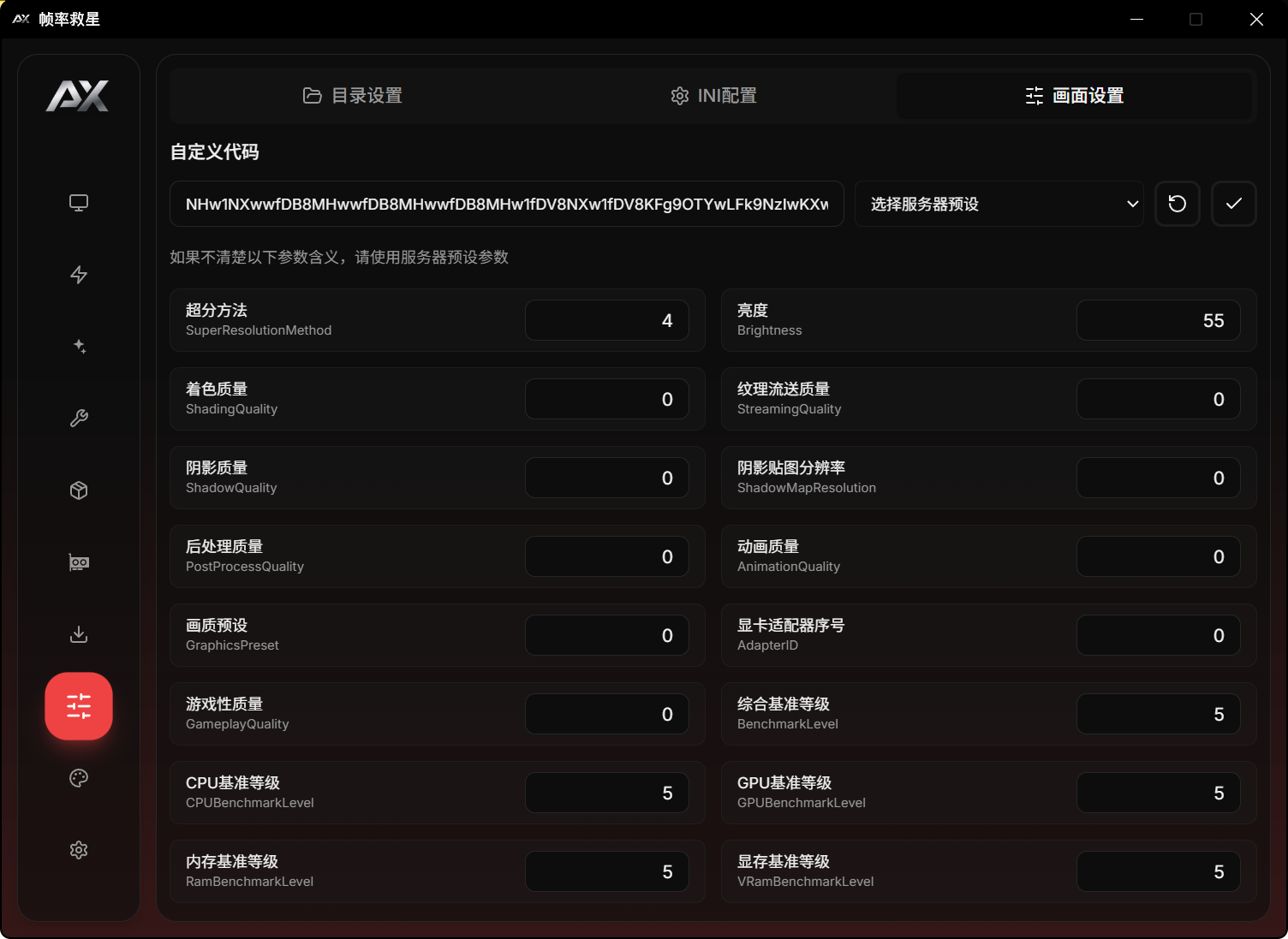Apply custom code with the checkmark button
Image resolution: width=1288 pixels, height=939 pixels.
pos(1233,204)
